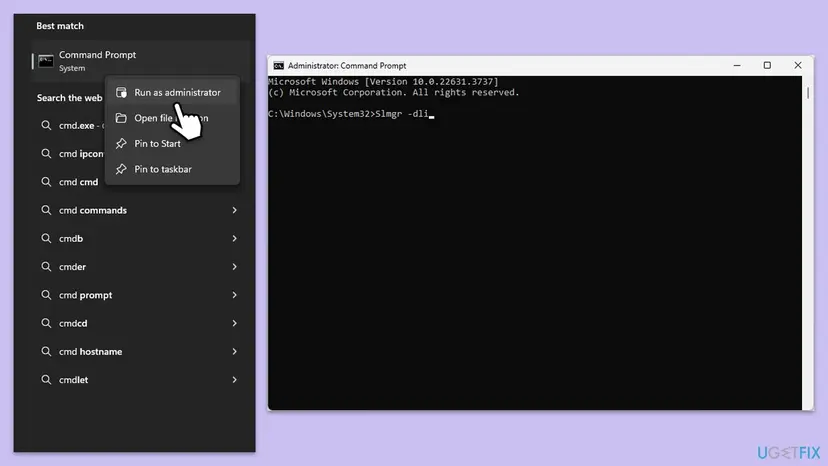The image size is (828, 466).
Task: Click the Administrator: Command Prompt title text
Action: [x=347, y=66]
